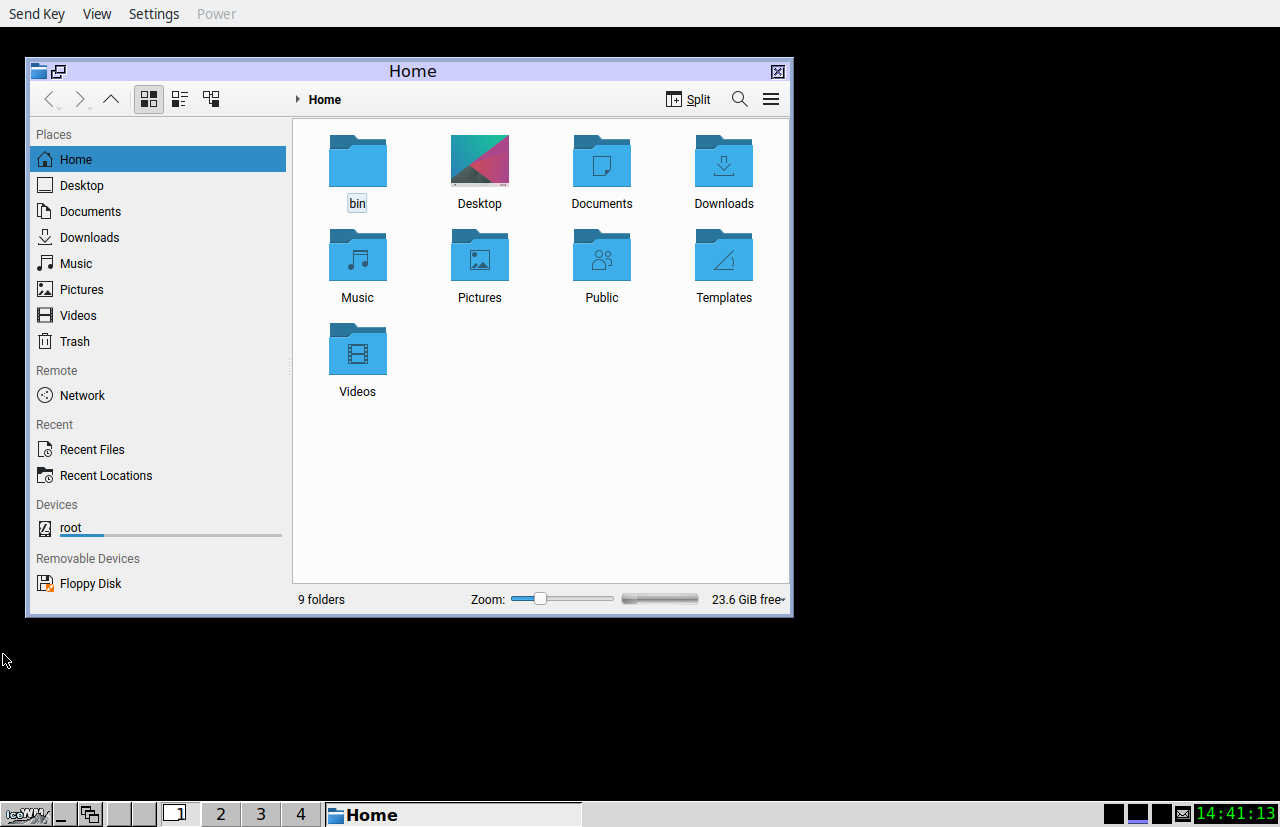Go up to the parent folder

(111, 99)
